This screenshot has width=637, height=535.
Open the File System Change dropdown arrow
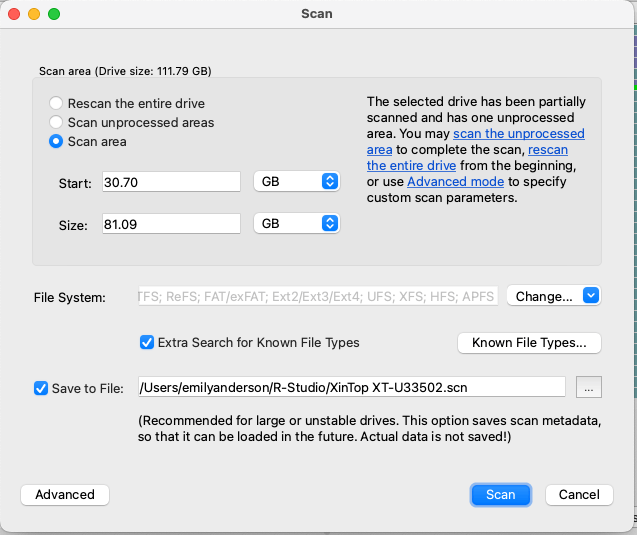(591, 295)
